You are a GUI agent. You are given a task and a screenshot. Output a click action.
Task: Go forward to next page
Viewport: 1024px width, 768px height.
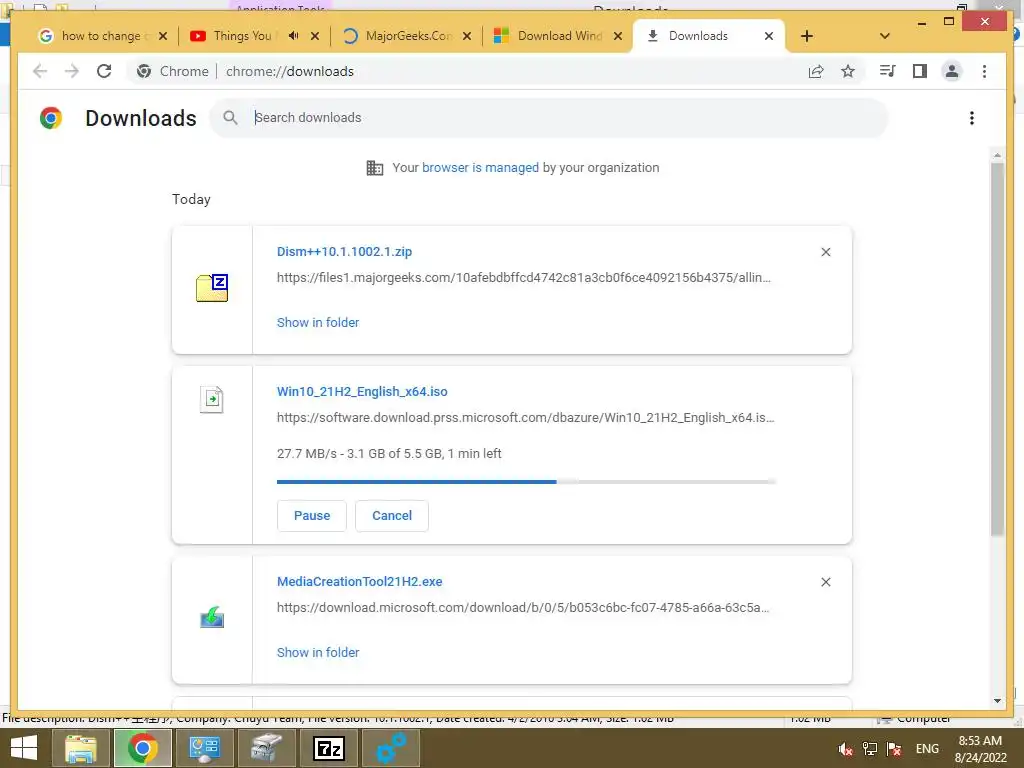(x=72, y=71)
